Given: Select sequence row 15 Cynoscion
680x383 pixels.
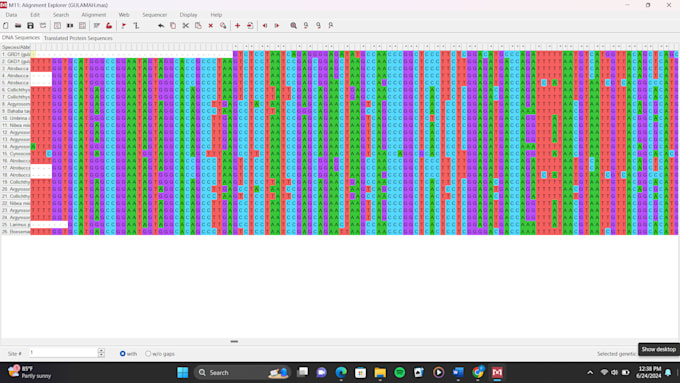Looking at the screenshot, I should pos(16,154).
